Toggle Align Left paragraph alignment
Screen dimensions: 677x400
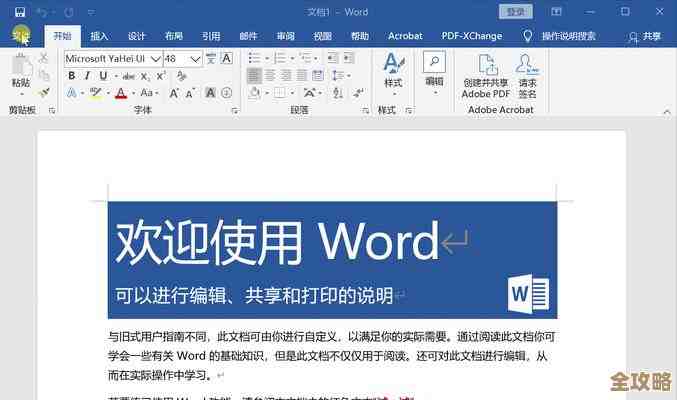pos(254,76)
